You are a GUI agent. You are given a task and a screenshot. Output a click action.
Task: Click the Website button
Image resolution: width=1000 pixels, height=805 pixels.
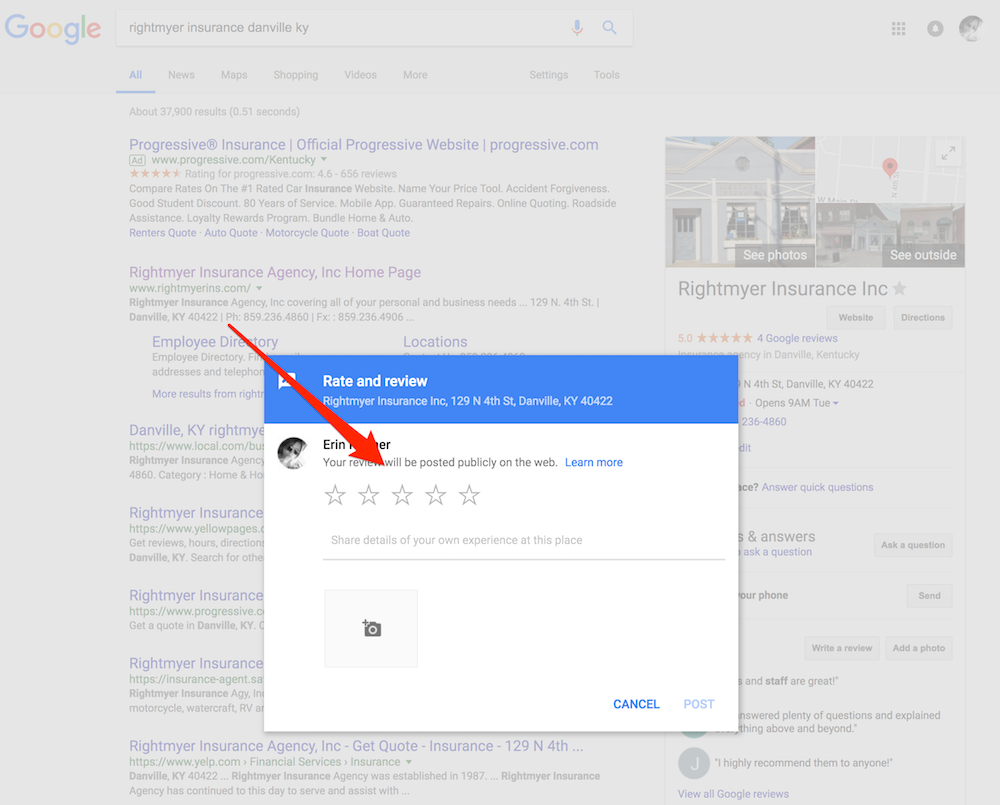tap(856, 318)
